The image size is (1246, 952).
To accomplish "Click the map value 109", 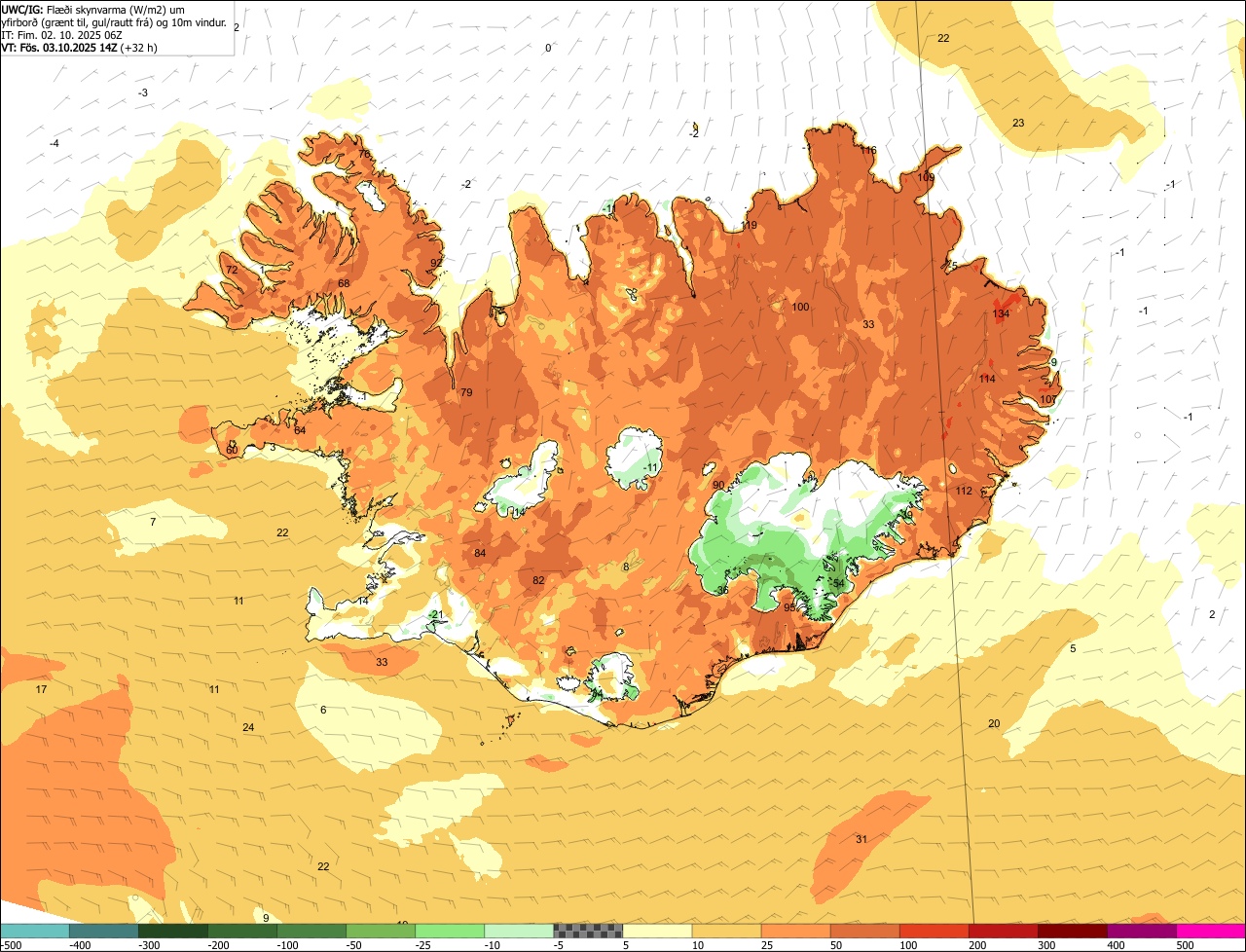I will point(926,177).
